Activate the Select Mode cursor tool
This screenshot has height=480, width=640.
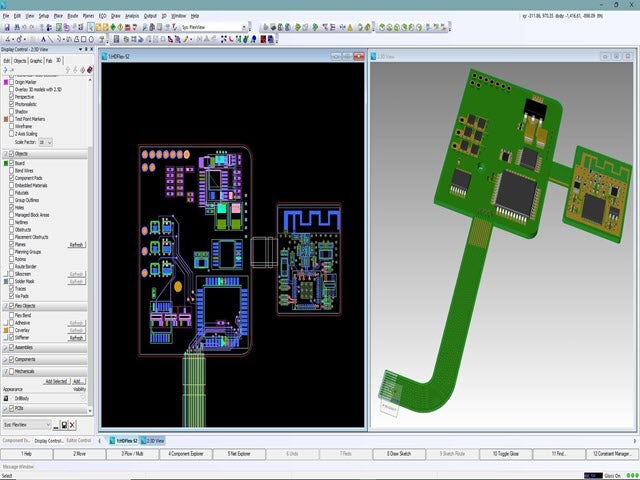[91, 27]
